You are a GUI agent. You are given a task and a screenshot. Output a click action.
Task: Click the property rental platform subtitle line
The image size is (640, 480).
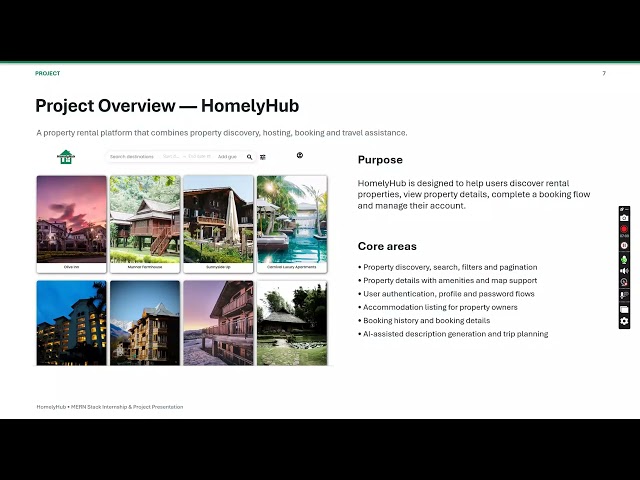tap(222, 133)
